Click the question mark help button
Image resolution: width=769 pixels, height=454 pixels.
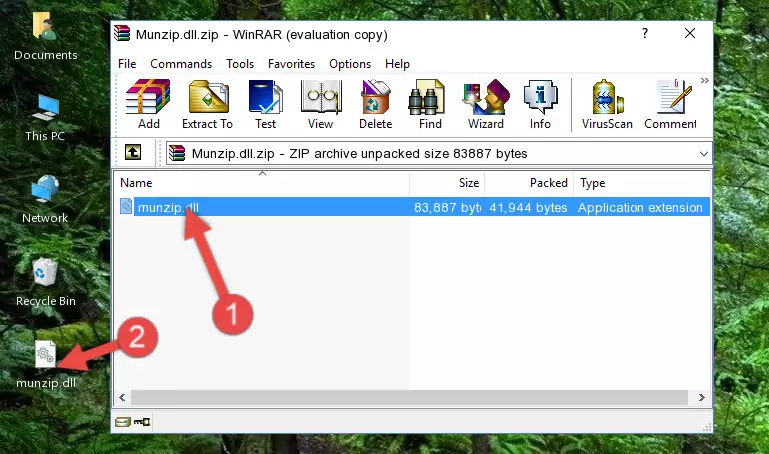(645, 33)
